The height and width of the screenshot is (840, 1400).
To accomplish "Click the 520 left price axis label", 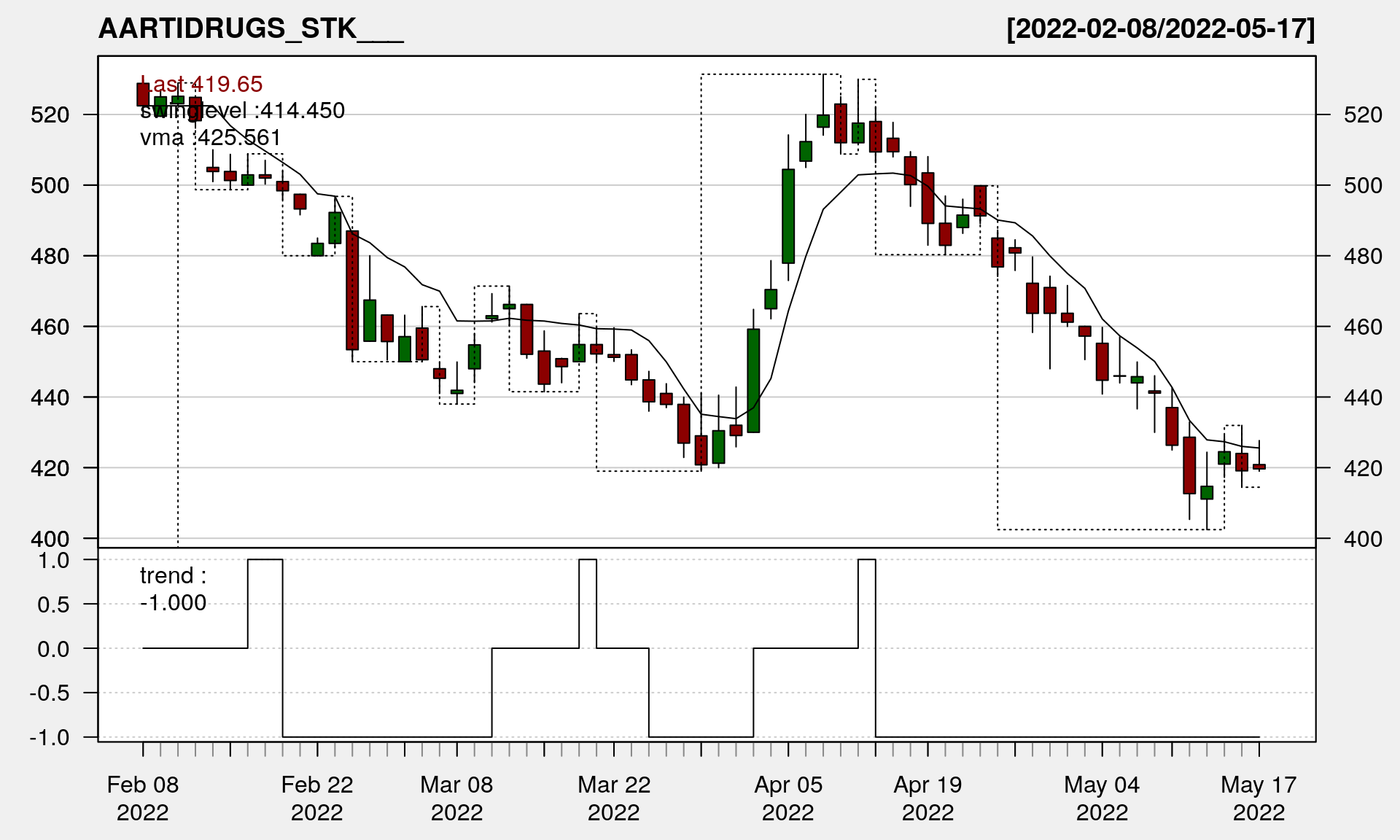I will point(50,114).
